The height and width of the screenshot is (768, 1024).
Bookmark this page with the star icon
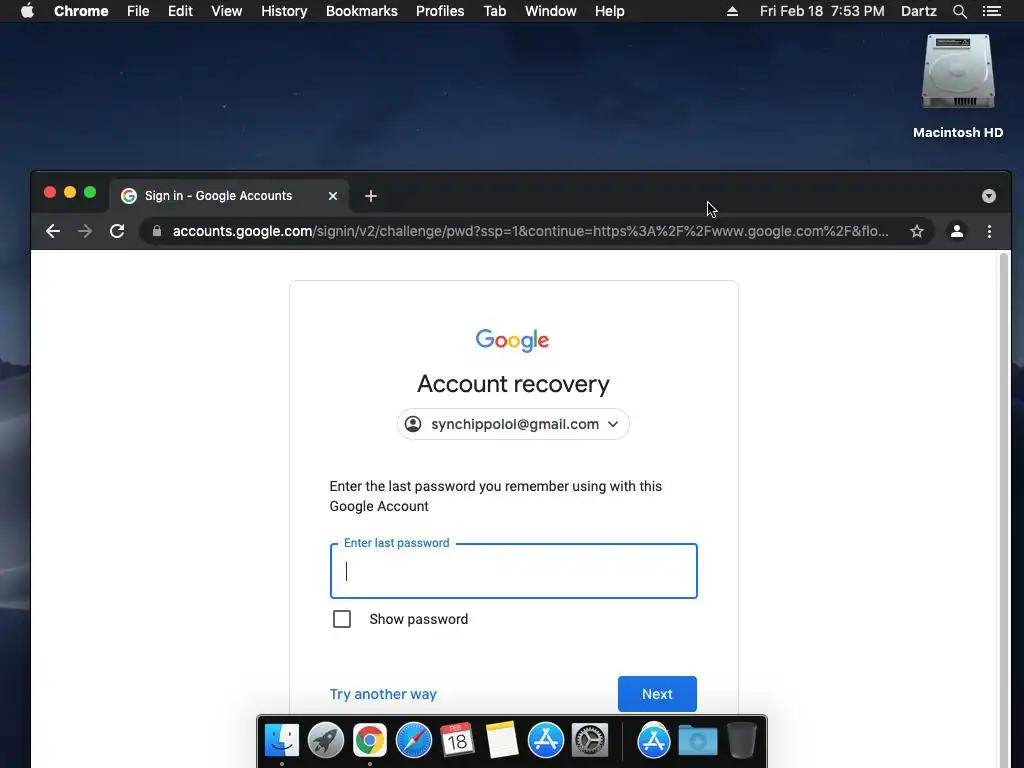[917, 231]
